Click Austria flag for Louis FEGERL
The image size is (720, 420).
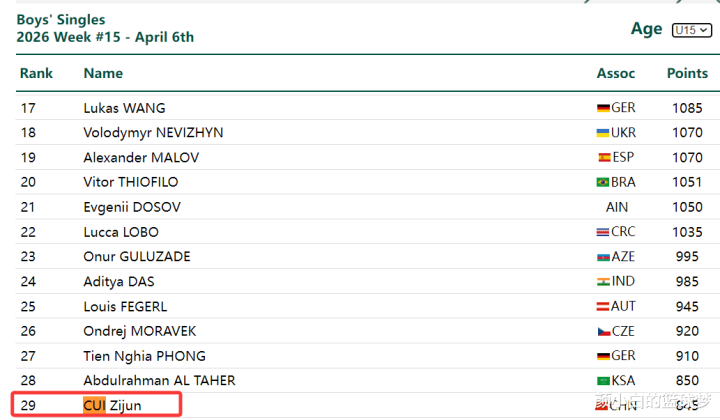tap(603, 306)
